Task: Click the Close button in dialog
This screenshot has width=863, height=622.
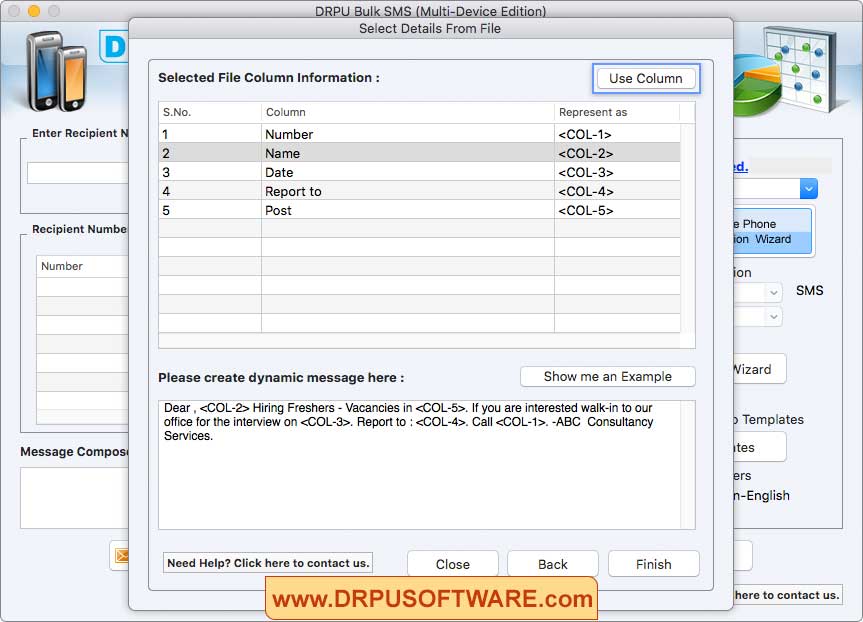Action: 452,564
